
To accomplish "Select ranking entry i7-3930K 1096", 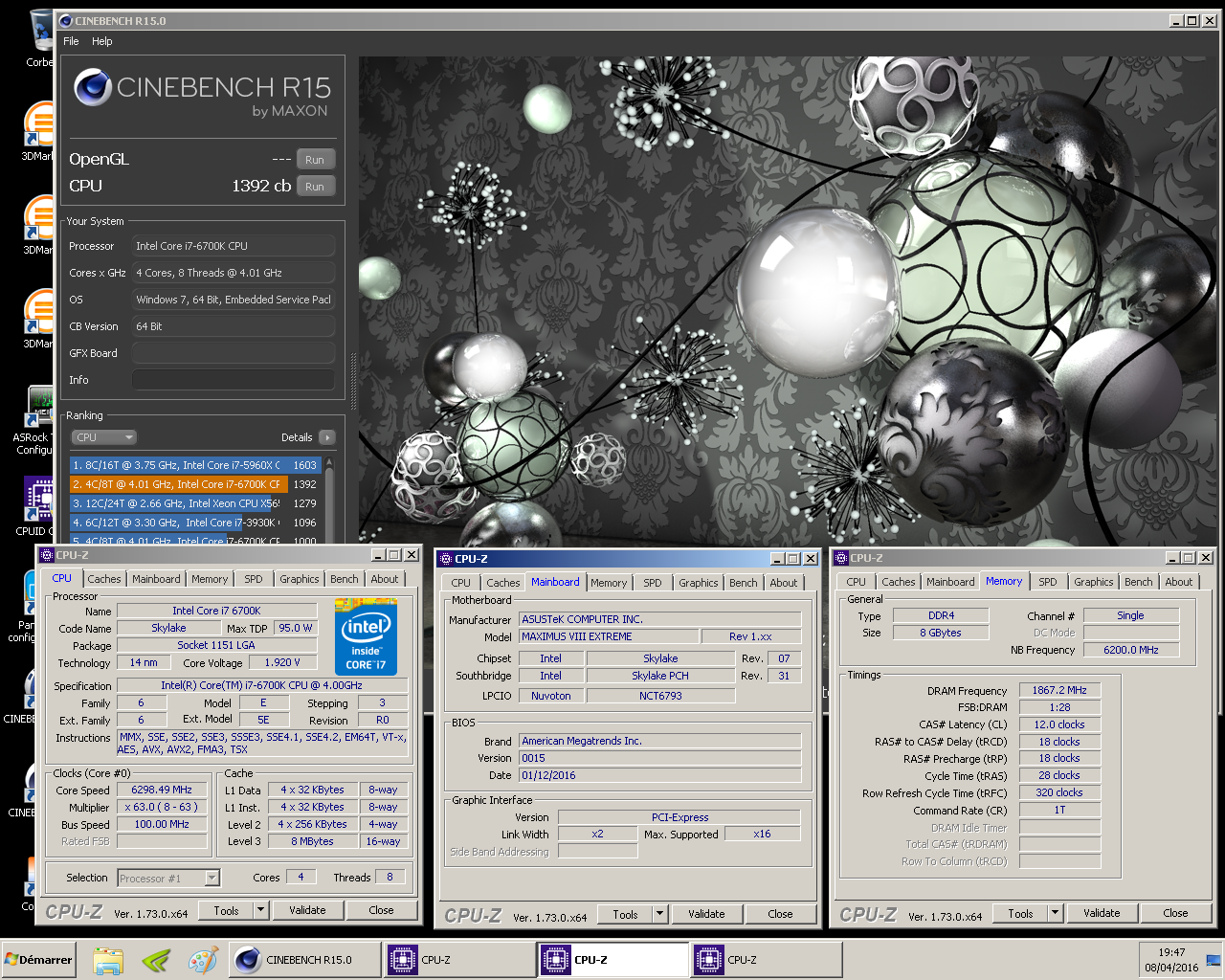I will pos(195,523).
